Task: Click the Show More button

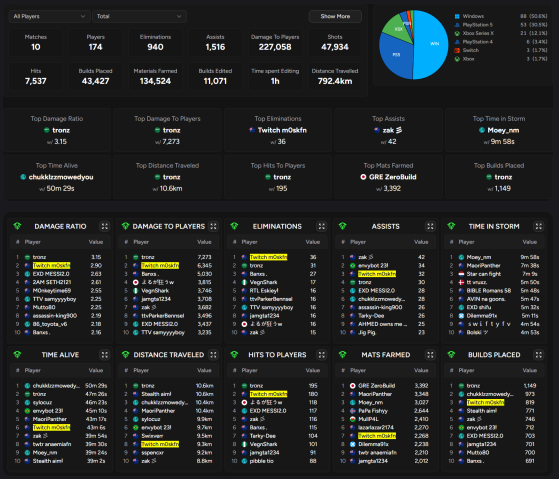Action: pyautogui.click(x=335, y=16)
